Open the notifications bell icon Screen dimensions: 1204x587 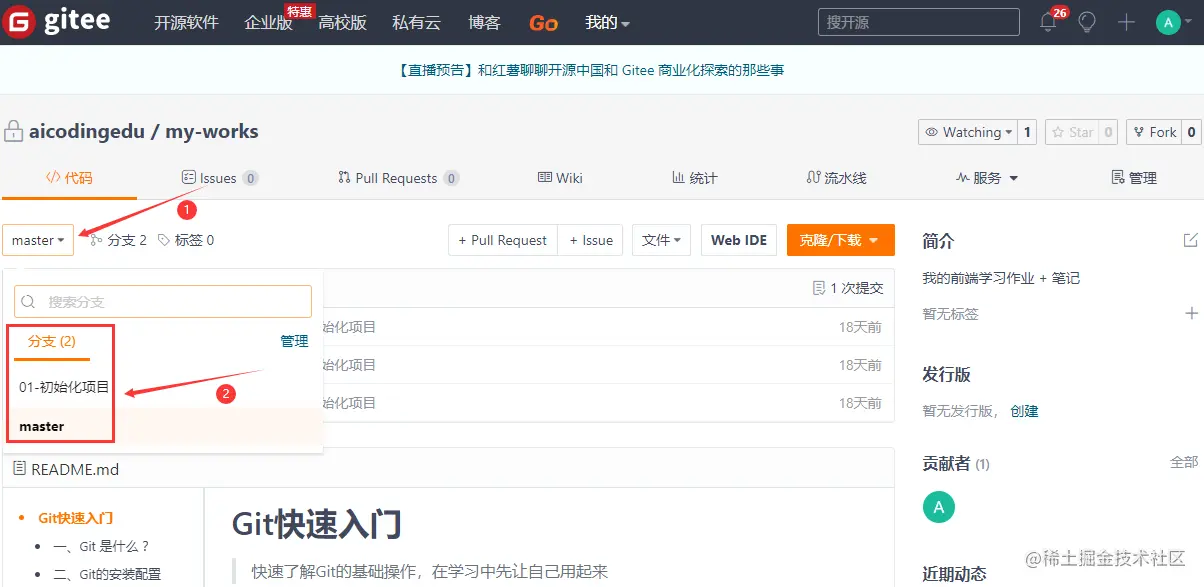point(1048,22)
